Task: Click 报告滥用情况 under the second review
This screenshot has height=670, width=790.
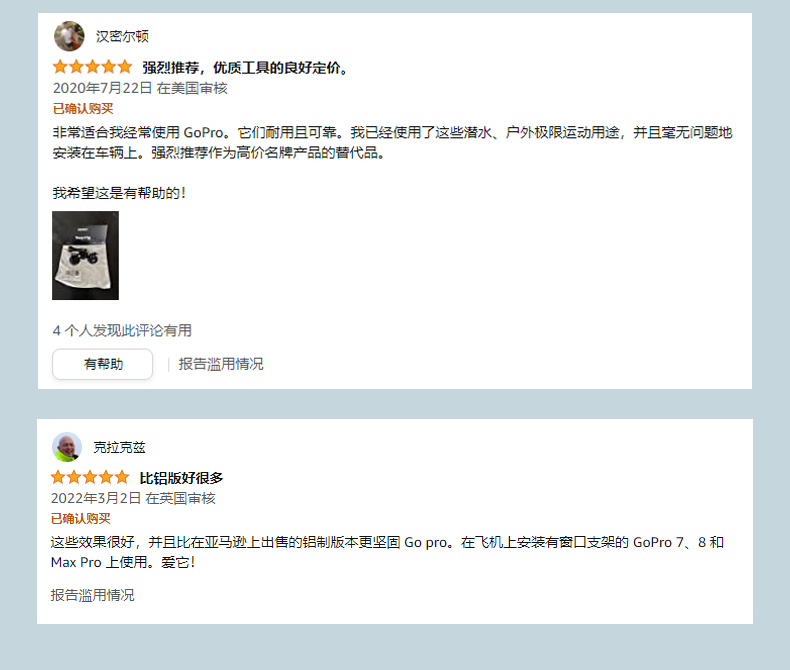Action: tap(93, 595)
